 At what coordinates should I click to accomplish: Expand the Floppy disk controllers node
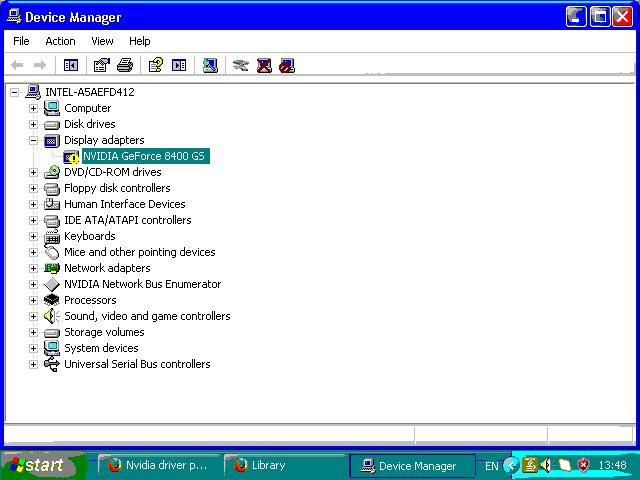coord(33,189)
